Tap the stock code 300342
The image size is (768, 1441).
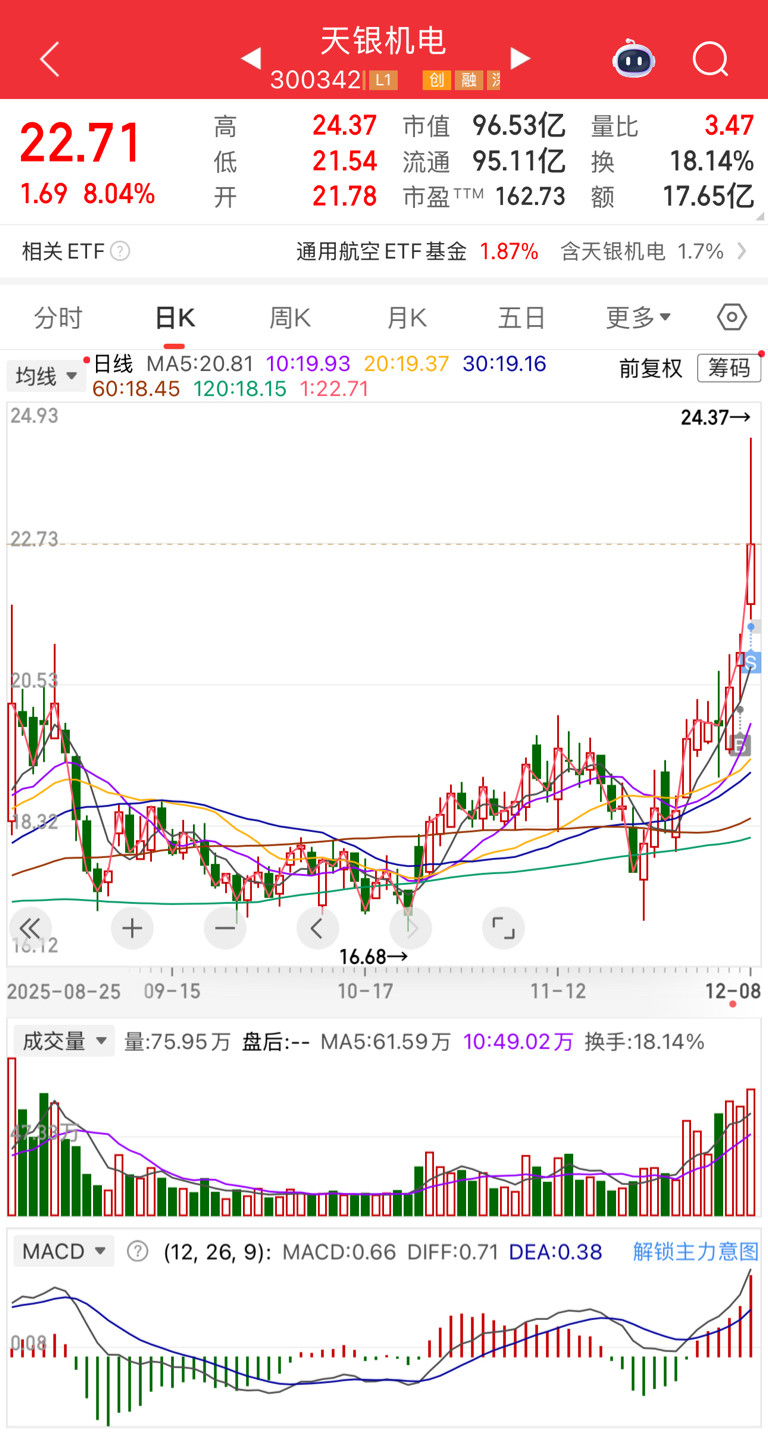click(315, 81)
